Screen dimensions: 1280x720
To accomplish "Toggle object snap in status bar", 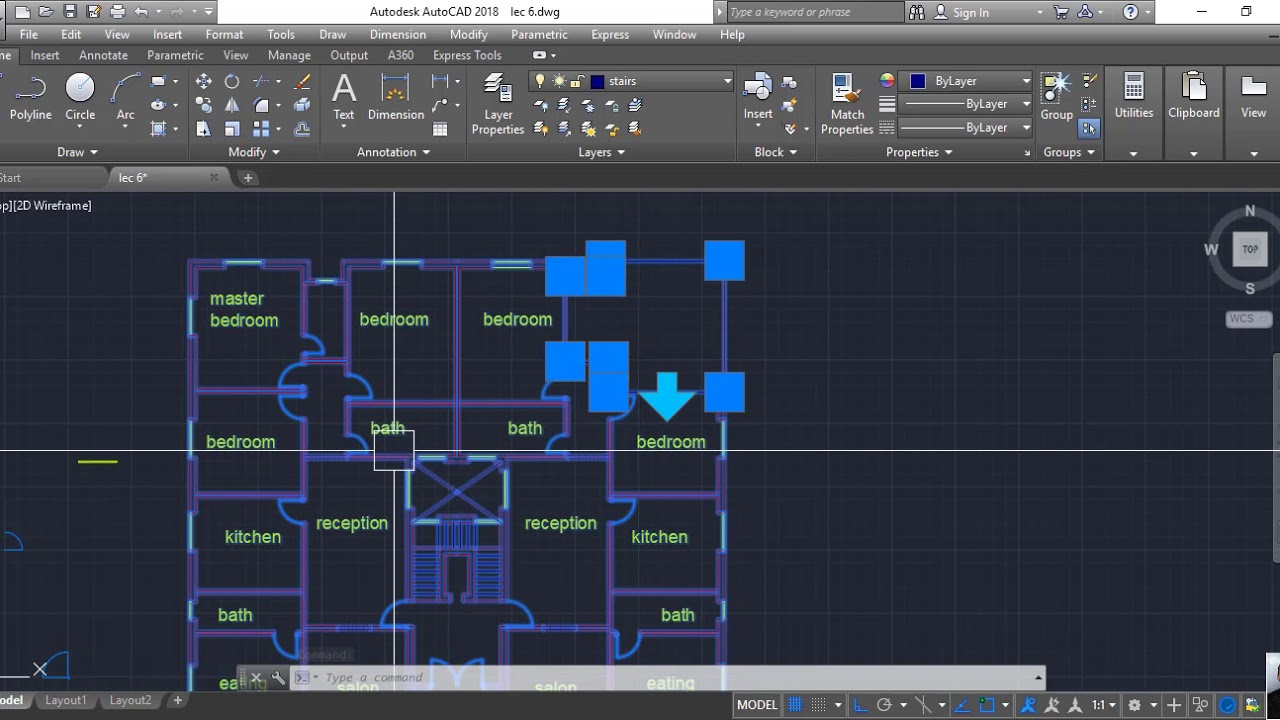I will pyautogui.click(x=987, y=705).
